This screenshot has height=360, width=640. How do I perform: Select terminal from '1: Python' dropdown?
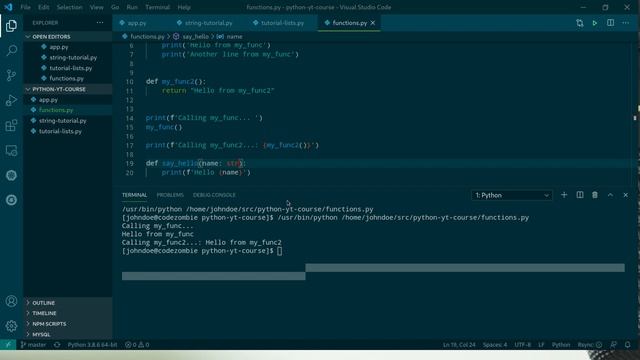point(512,195)
